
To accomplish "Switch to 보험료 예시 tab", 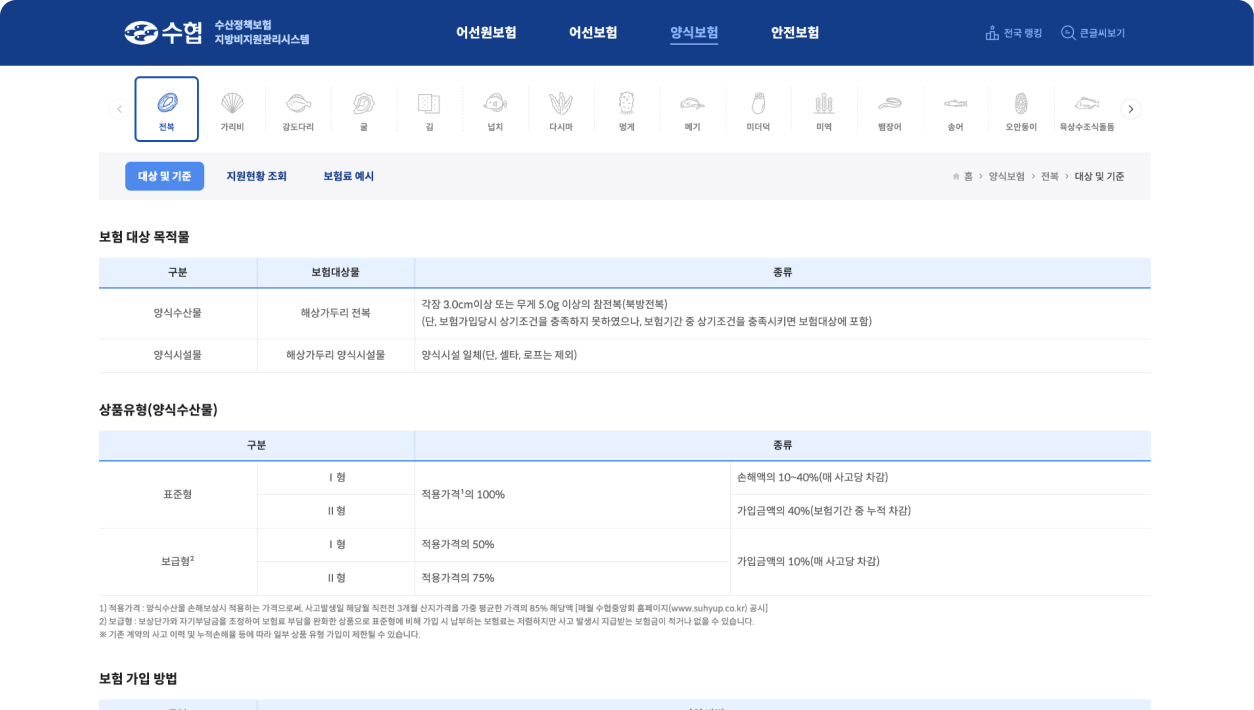I will click(348, 176).
